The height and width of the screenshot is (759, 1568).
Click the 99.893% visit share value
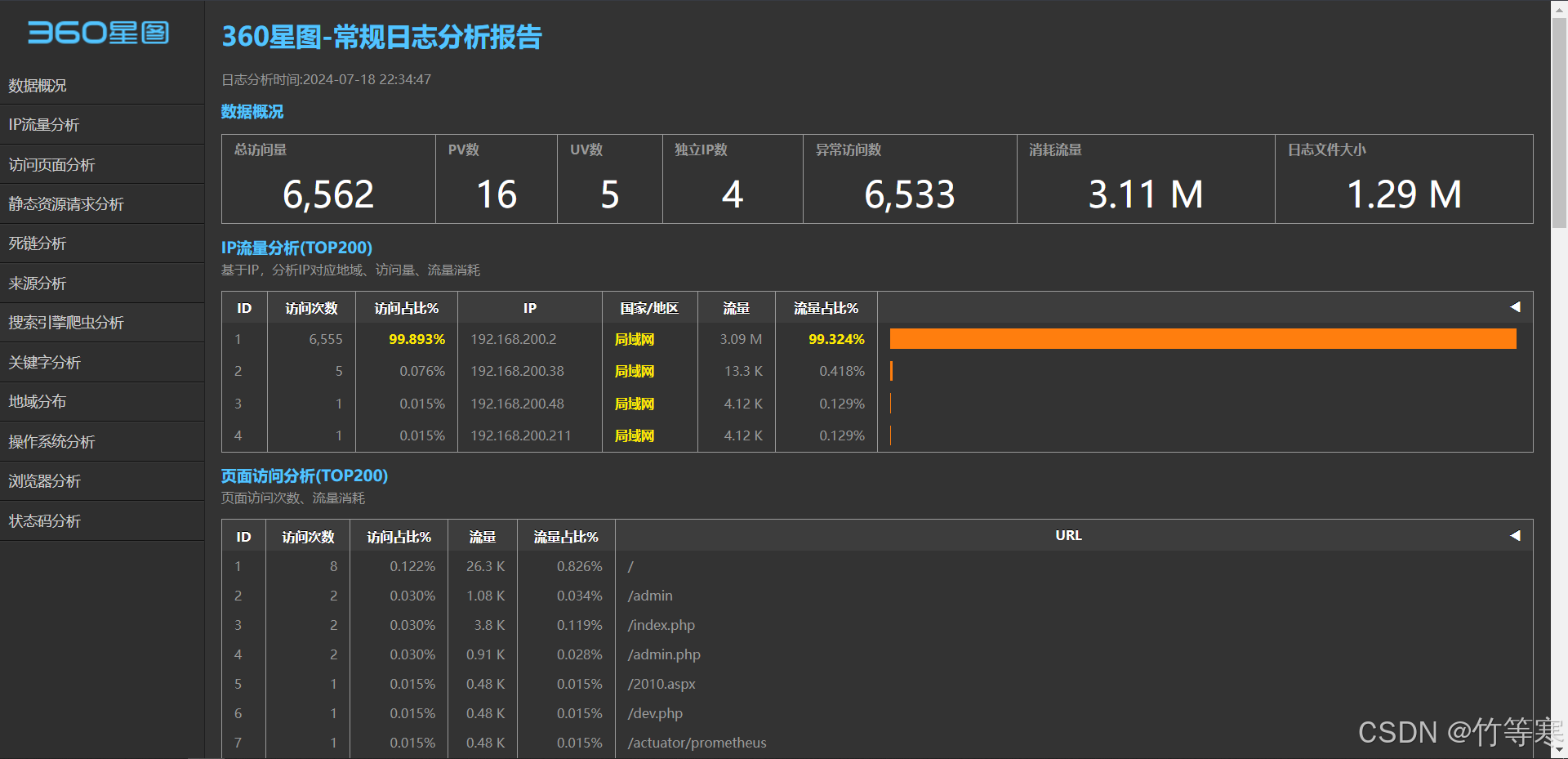(x=417, y=339)
